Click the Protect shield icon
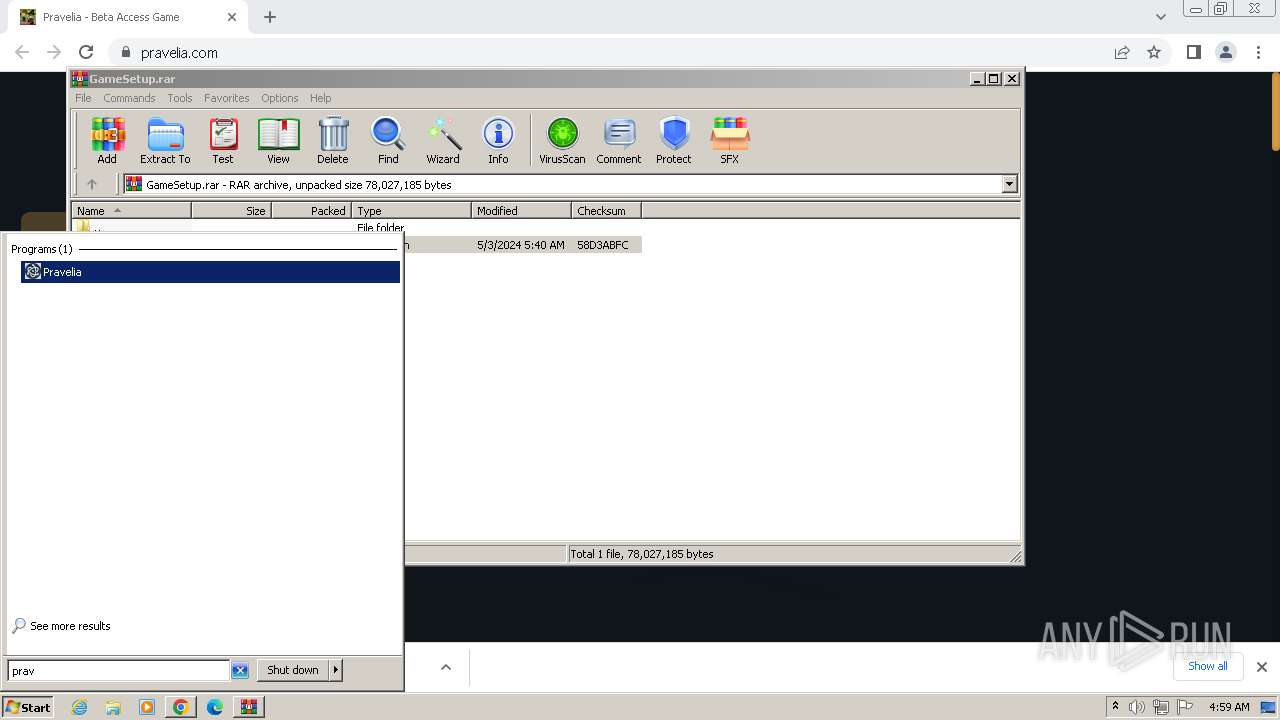The height and width of the screenshot is (720, 1280). coord(674,140)
